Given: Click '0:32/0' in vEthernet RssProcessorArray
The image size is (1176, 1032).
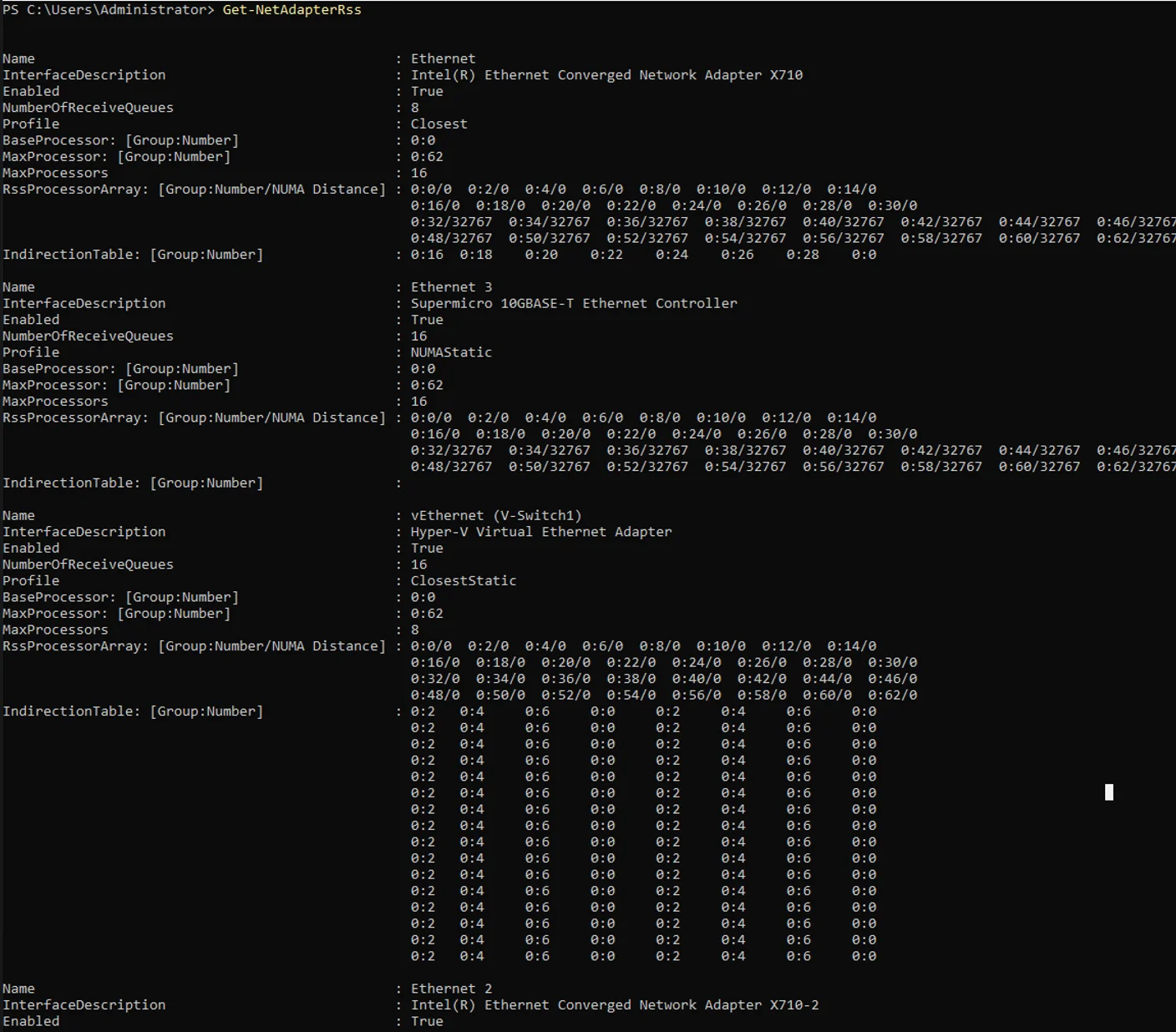Looking at the screenshot, I should 435,679.
